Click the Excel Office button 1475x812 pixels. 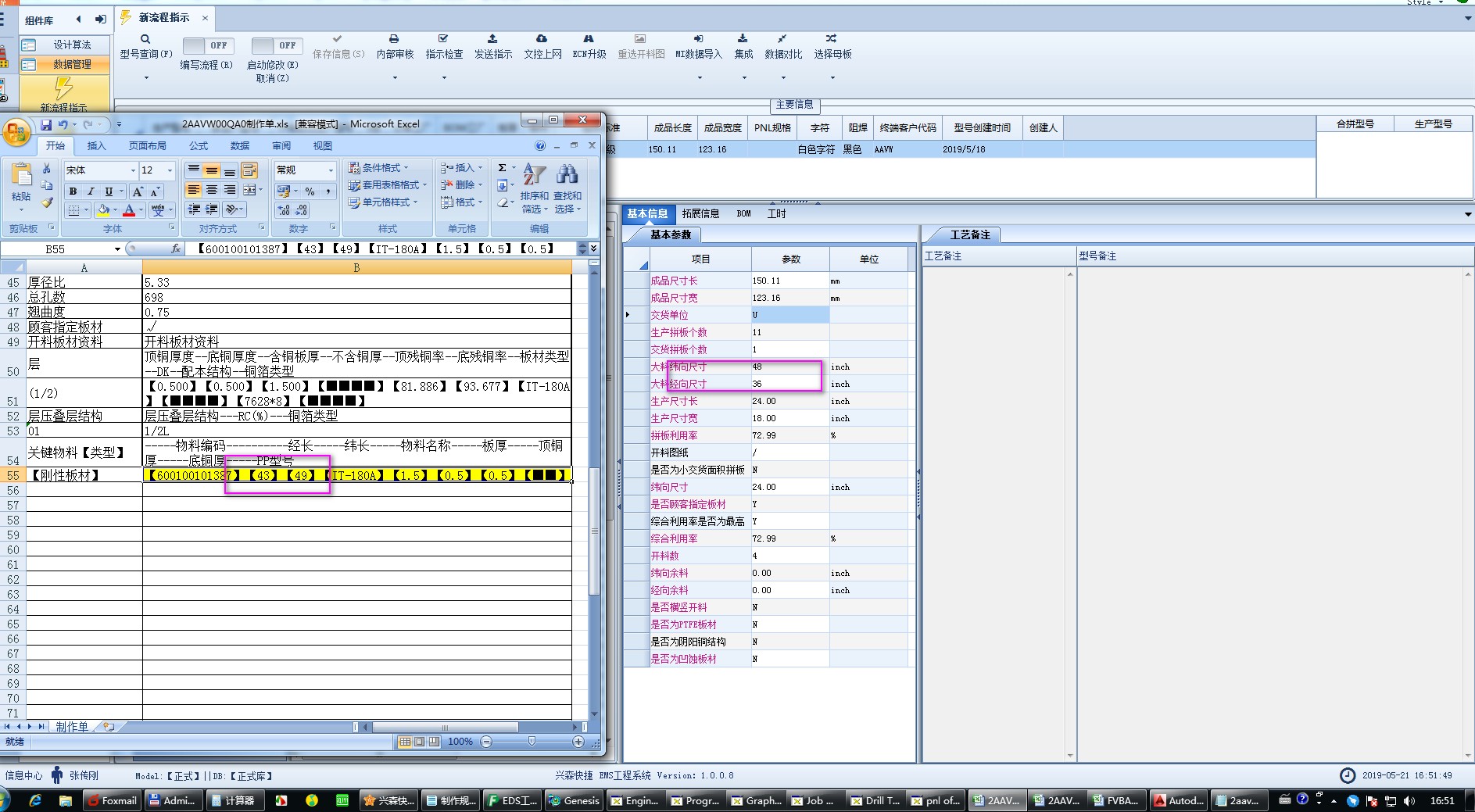tap(16, 134)
